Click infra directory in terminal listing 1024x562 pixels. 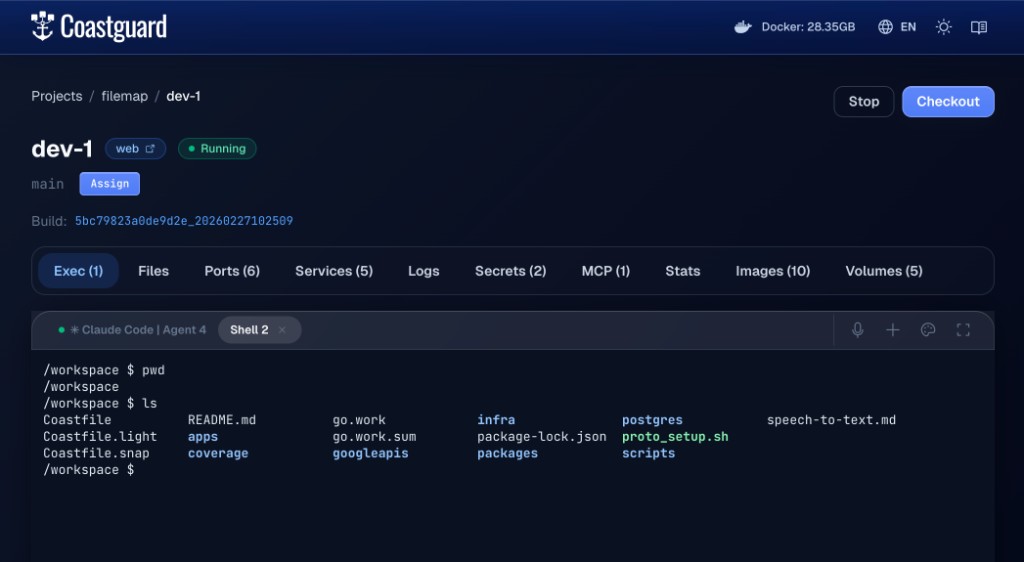496,420
